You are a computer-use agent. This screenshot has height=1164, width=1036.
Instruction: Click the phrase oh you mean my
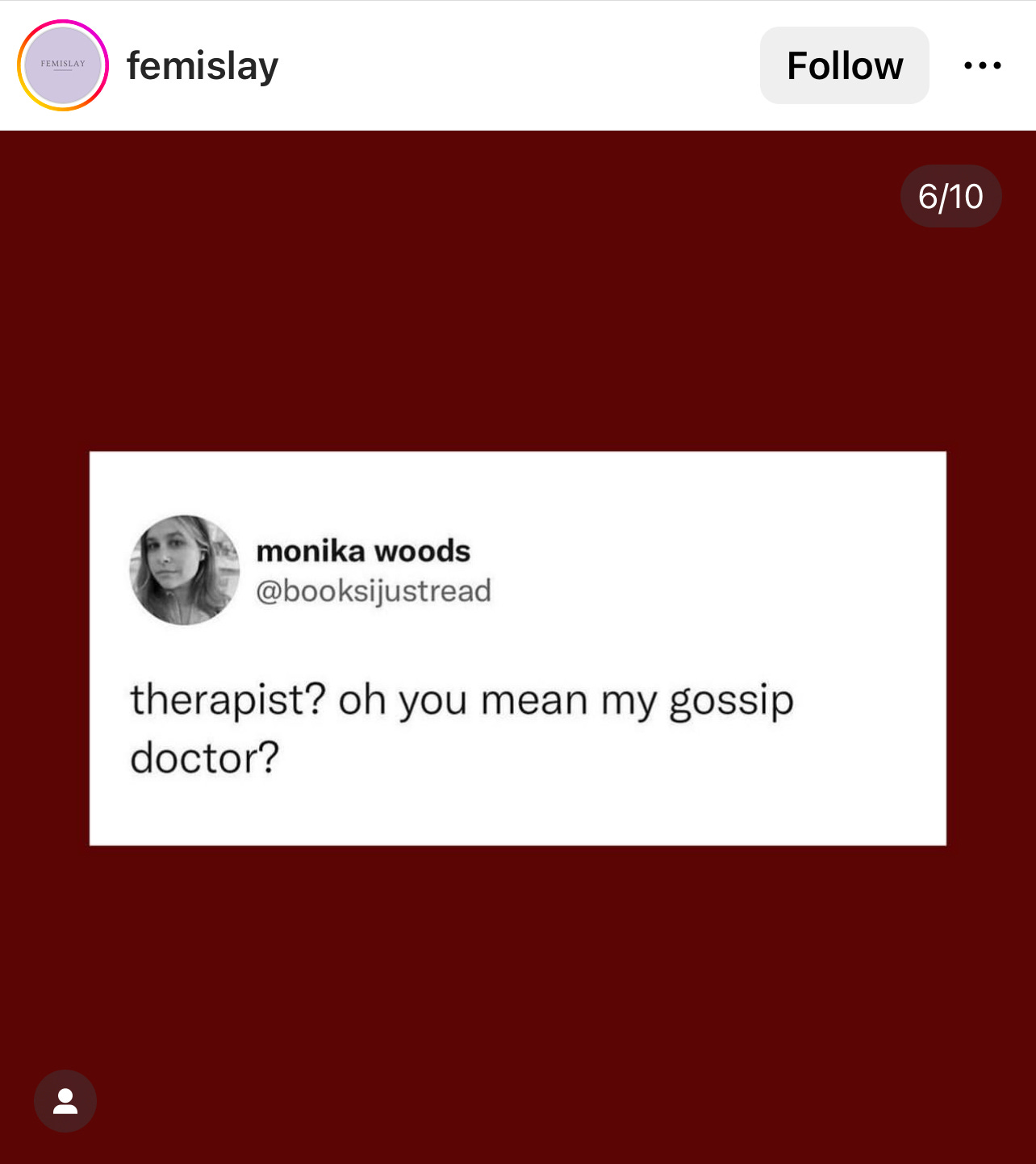coord(497,701)
